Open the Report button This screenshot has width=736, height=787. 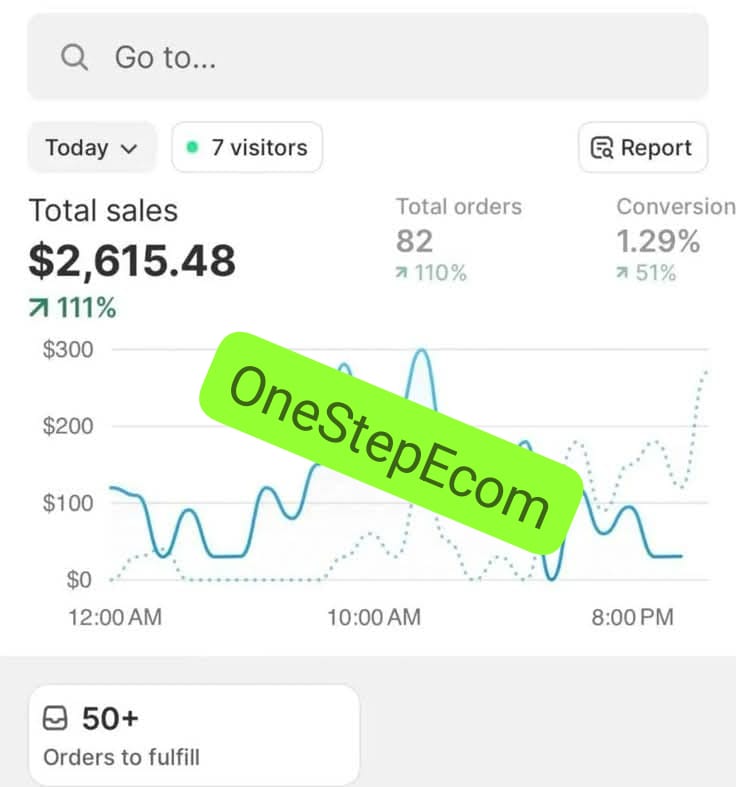[x=643, y=148]
